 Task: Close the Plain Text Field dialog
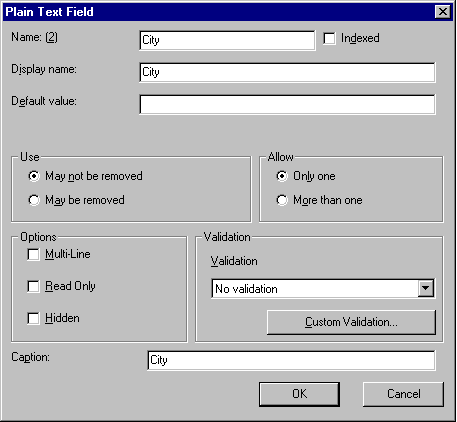[x=443, y=12]
